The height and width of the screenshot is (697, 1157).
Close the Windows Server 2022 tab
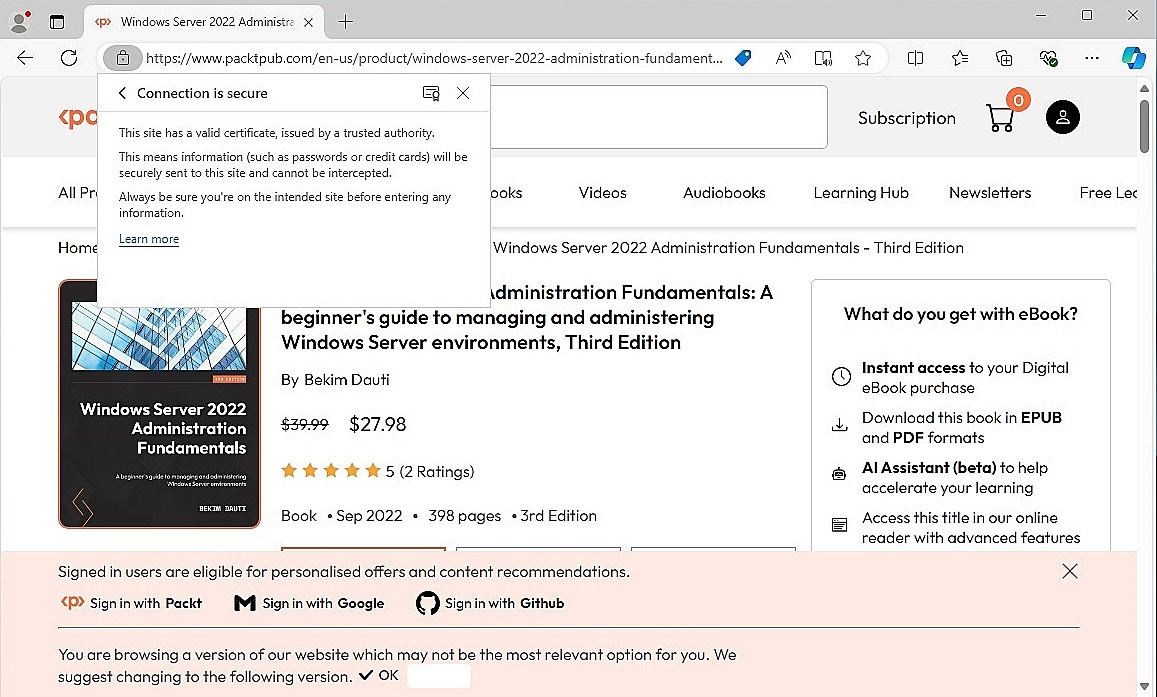pos(308,22)
